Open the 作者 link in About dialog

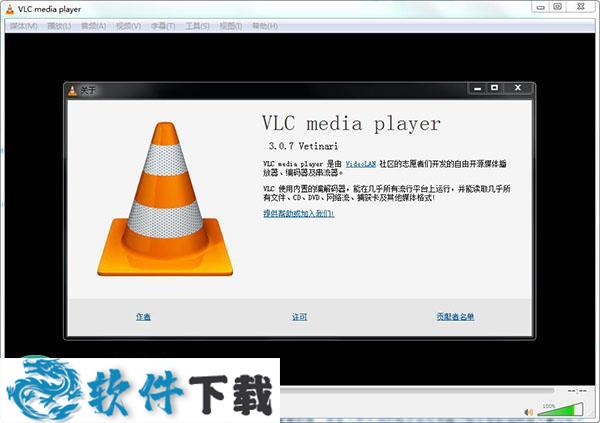pyautogui.click(x=143, y=317)
